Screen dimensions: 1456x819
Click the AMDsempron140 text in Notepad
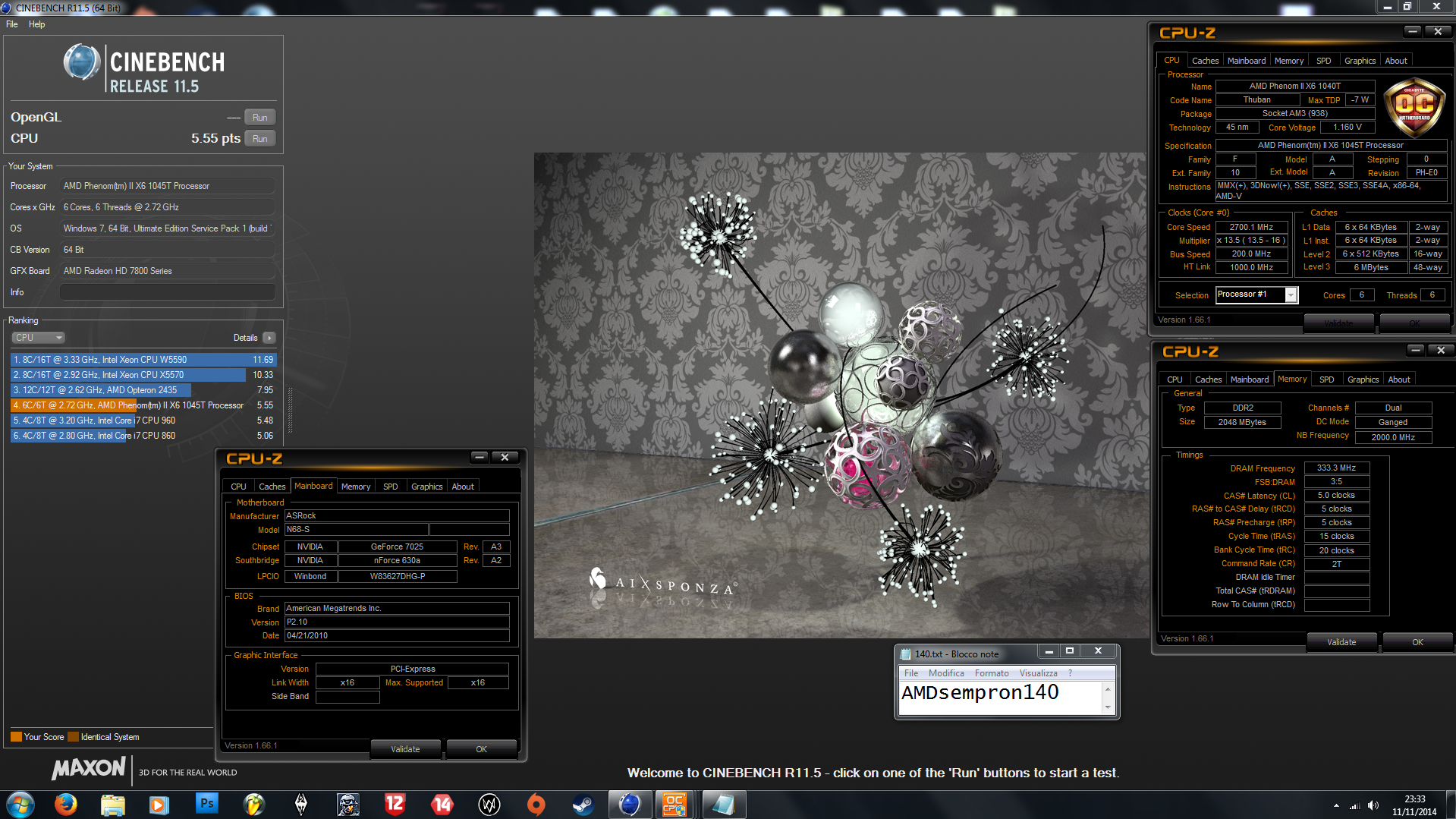[x=980, y=693]
